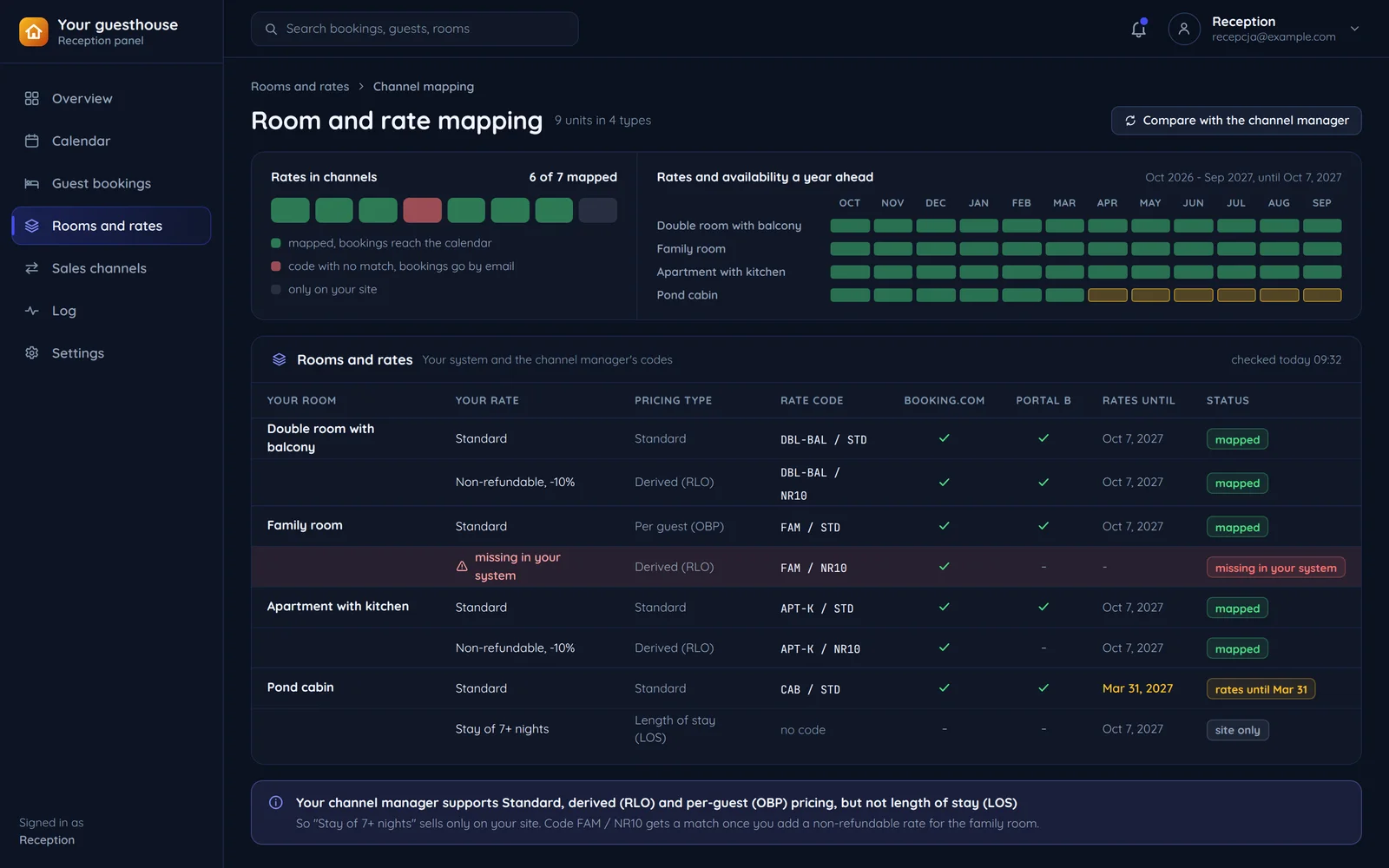Click the 'Stay of 7+ nights' rate
The height and width of the screenshot is (868, 1389).
(502, 729)
